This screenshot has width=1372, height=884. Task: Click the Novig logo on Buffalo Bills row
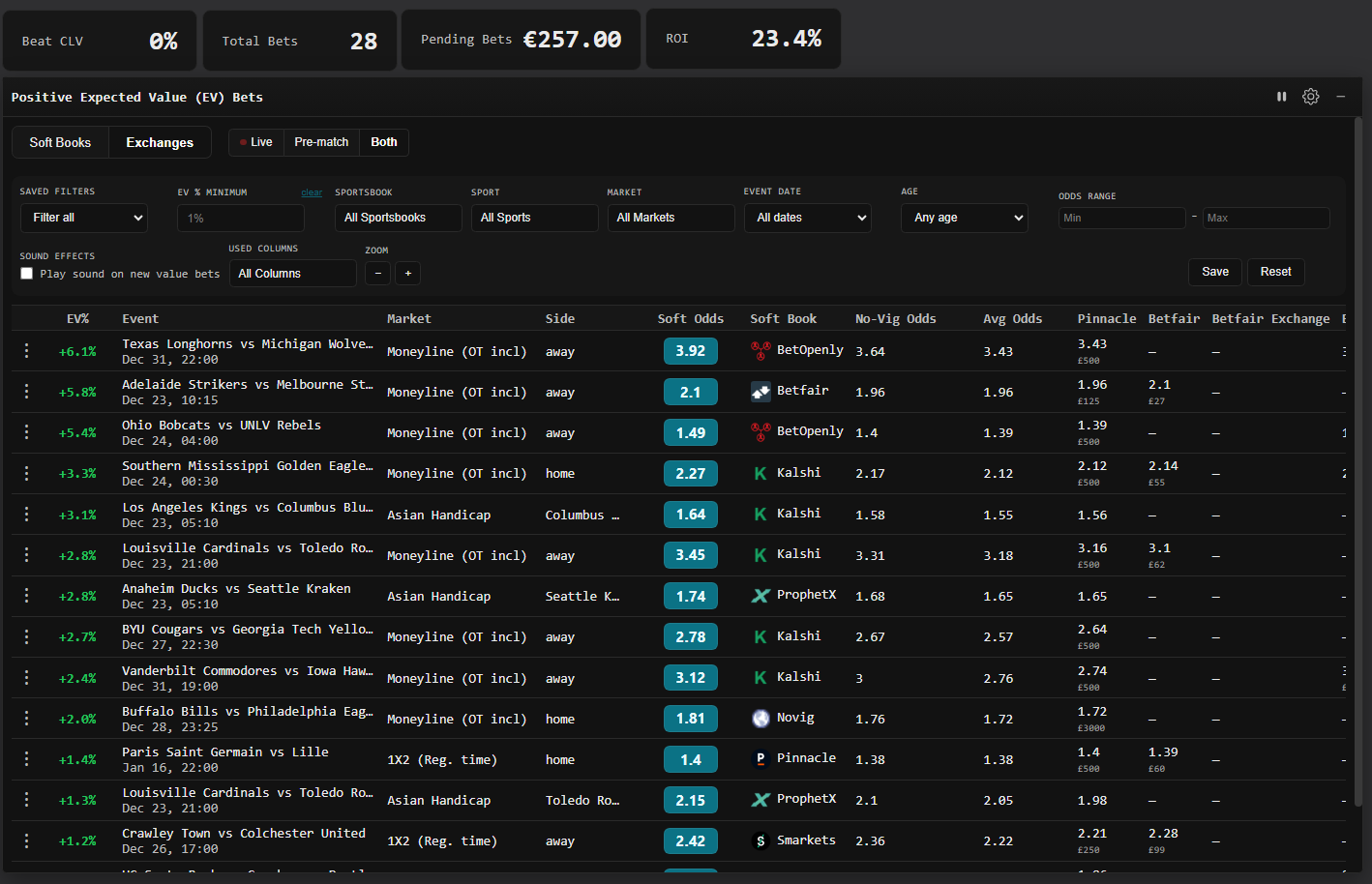[761, 719]
